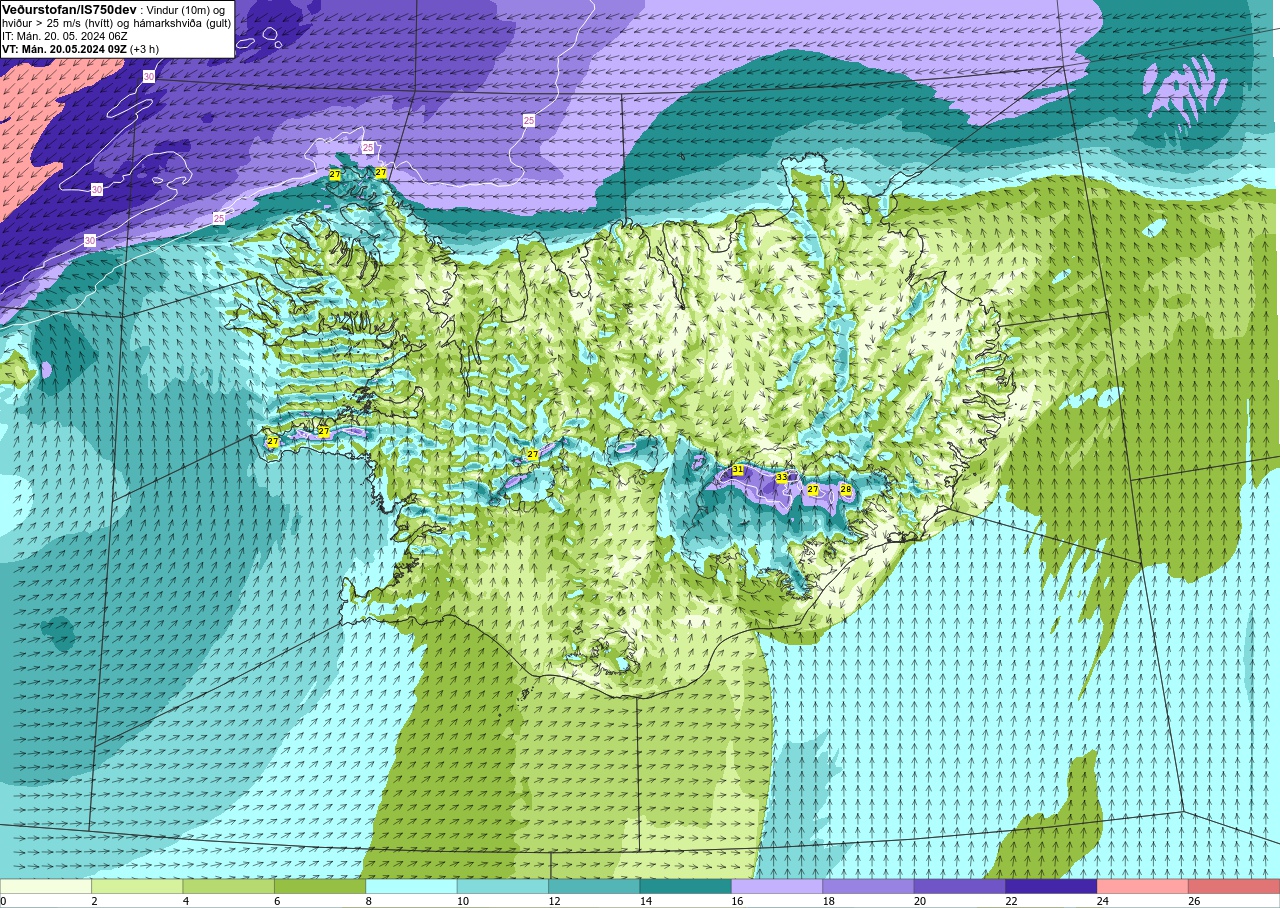Click the 22–24 dark indigo legend swatch
1280x908 pixels.
point(1051,886)
